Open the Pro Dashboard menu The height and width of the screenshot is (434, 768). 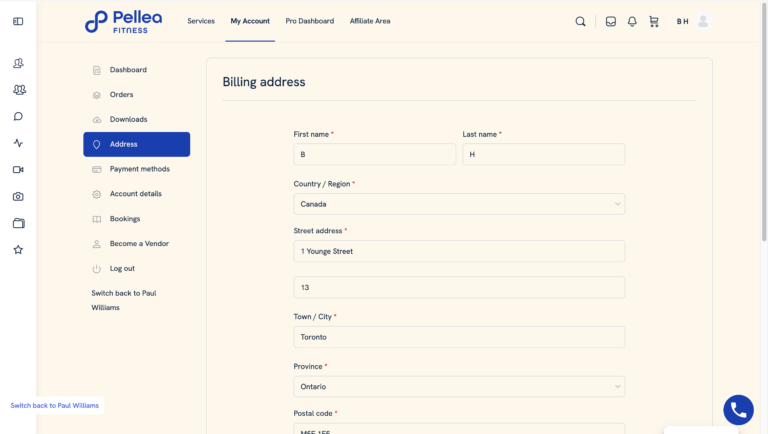coord(310,21)
